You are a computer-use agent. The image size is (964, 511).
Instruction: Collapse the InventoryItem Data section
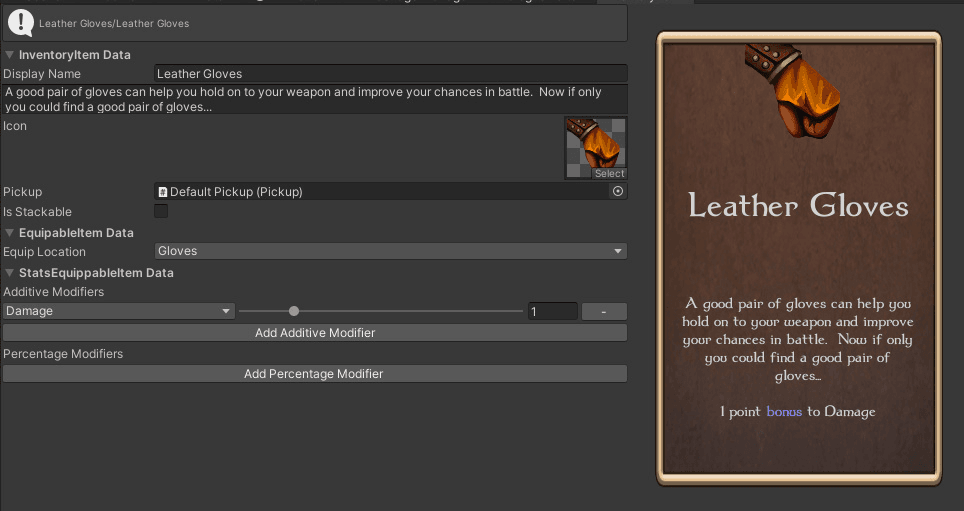click(x=10, y=55)
